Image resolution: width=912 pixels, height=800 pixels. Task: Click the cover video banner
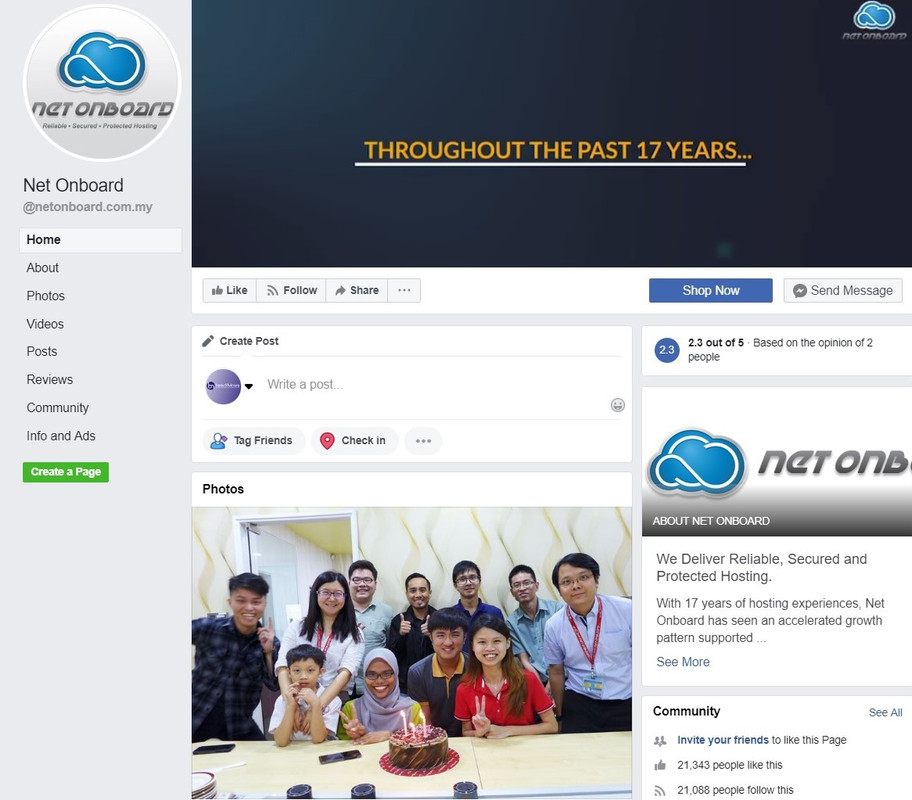551,134
